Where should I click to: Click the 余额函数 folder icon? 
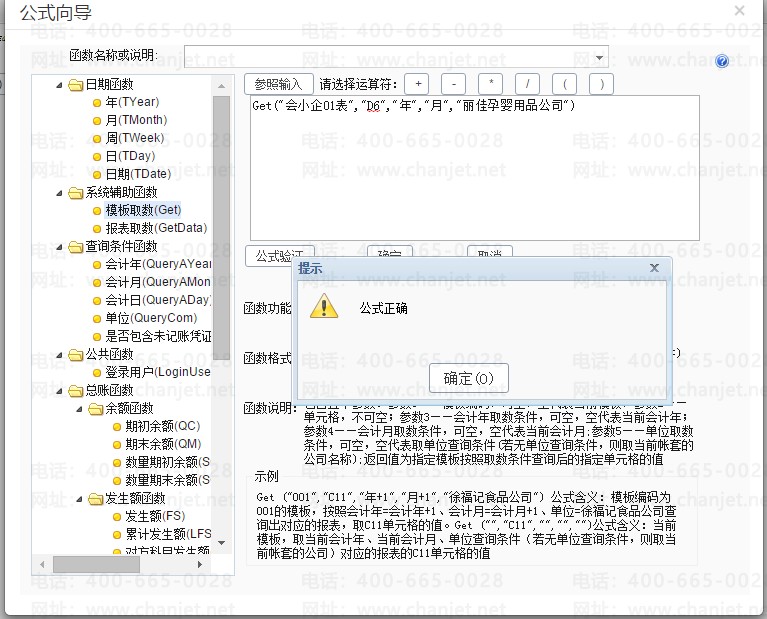pyautogui.click(x=95, y=409)
